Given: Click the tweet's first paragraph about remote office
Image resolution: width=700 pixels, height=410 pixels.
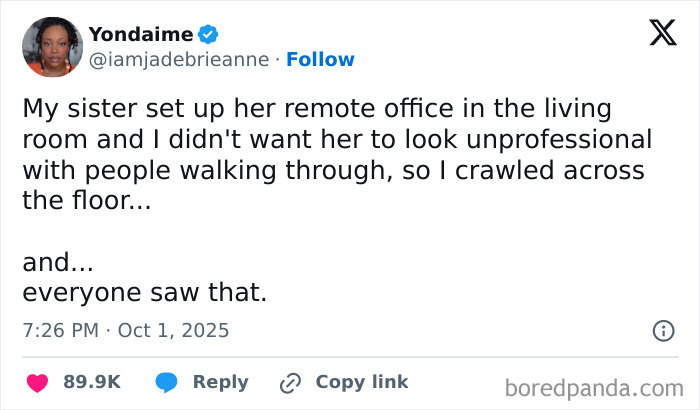Looking at the screenshot, I should click(x=336, y=153).
